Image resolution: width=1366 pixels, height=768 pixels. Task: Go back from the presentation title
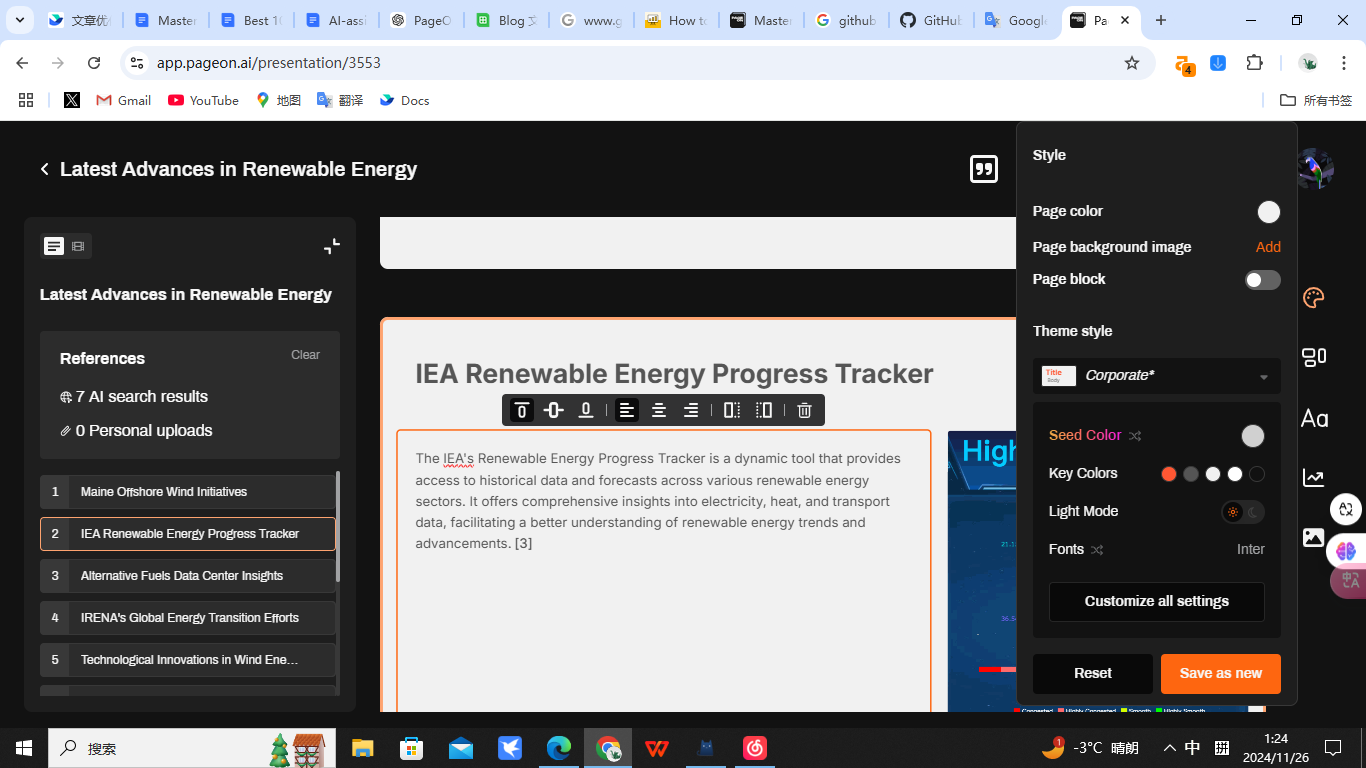click(x=45, y=169)
